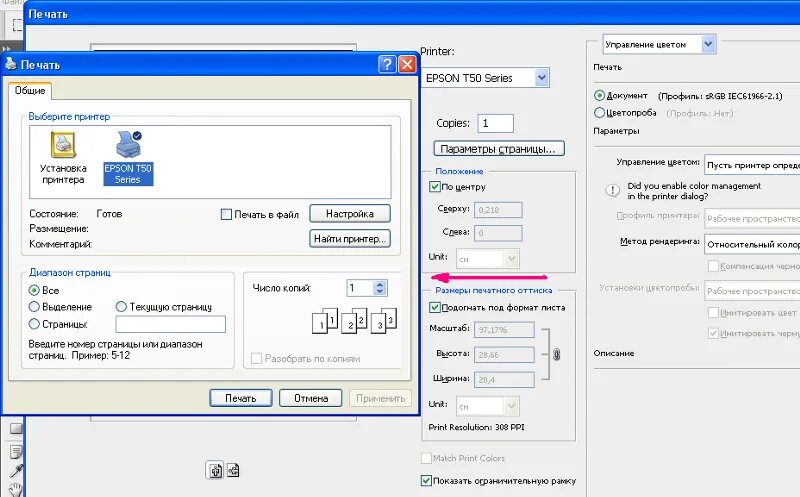Viewport: 800px width, 497px height.
Task: Click the Настройка button
Action: coord(350,214)
